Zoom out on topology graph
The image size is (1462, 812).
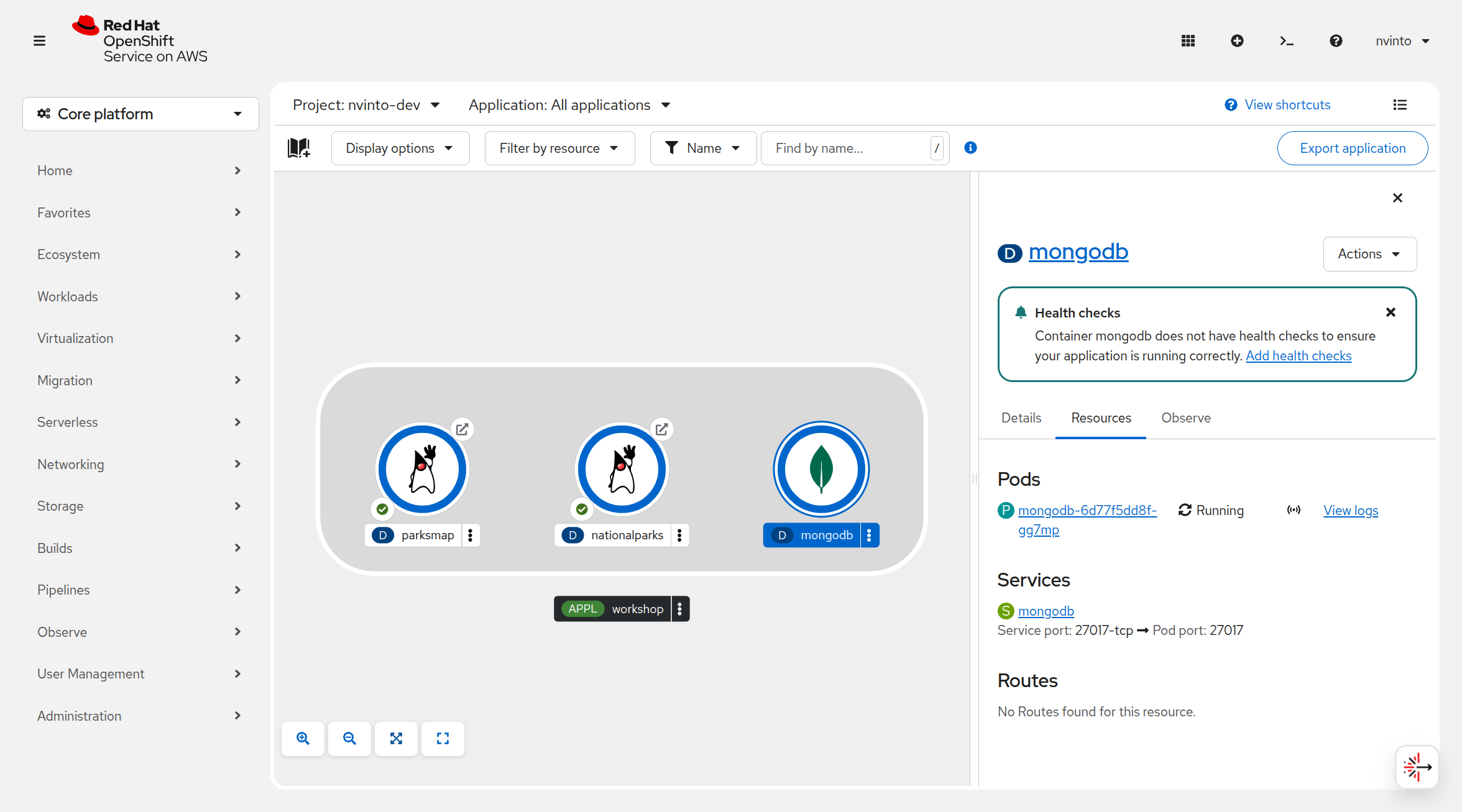click(349, 739)
